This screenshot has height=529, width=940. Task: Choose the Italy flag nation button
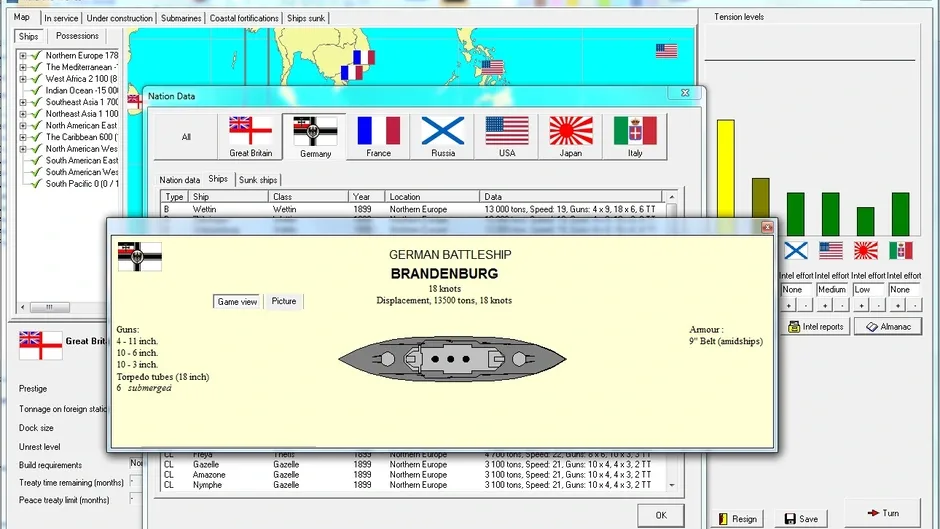click(635, 137)
